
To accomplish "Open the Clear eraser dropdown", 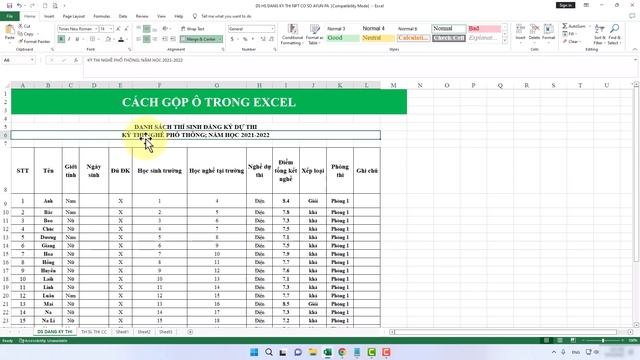I will point(571,41).
